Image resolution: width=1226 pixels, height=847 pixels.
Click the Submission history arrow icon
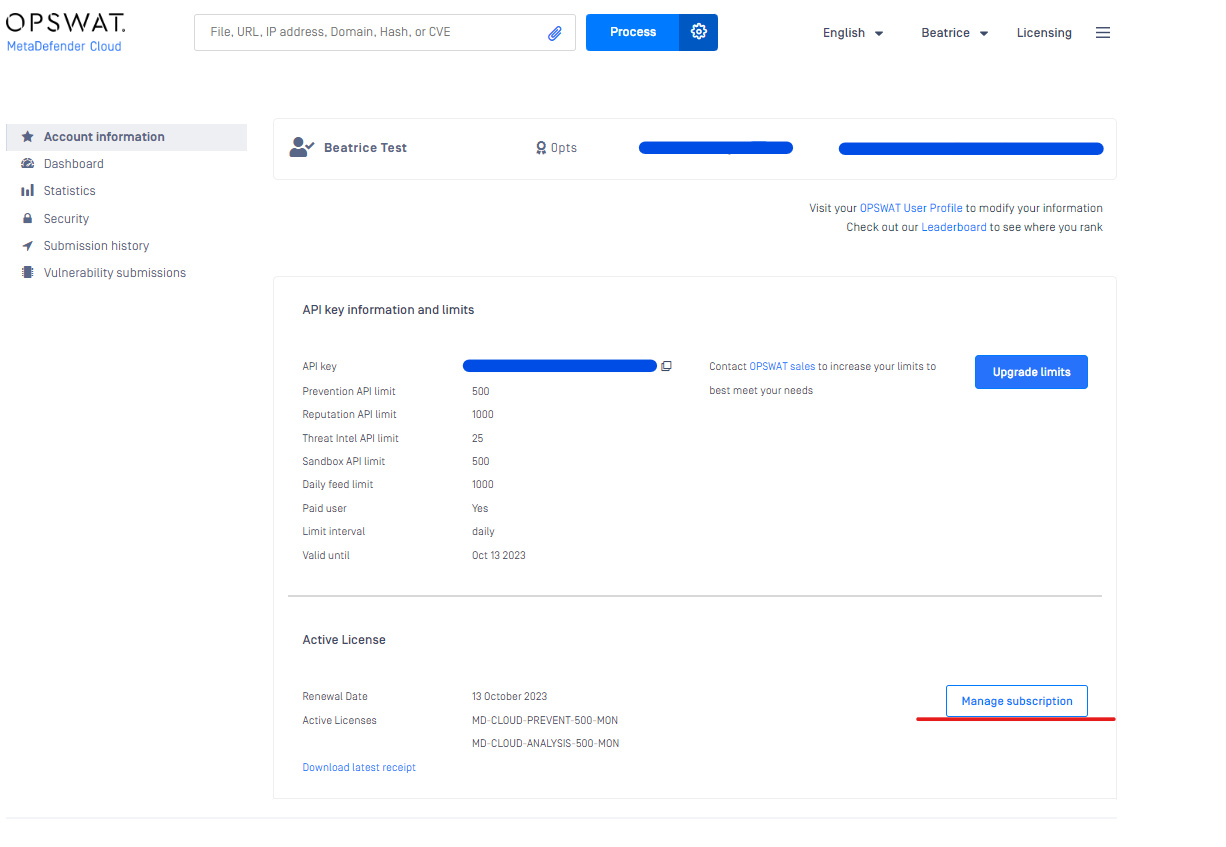tap(28, 246)
